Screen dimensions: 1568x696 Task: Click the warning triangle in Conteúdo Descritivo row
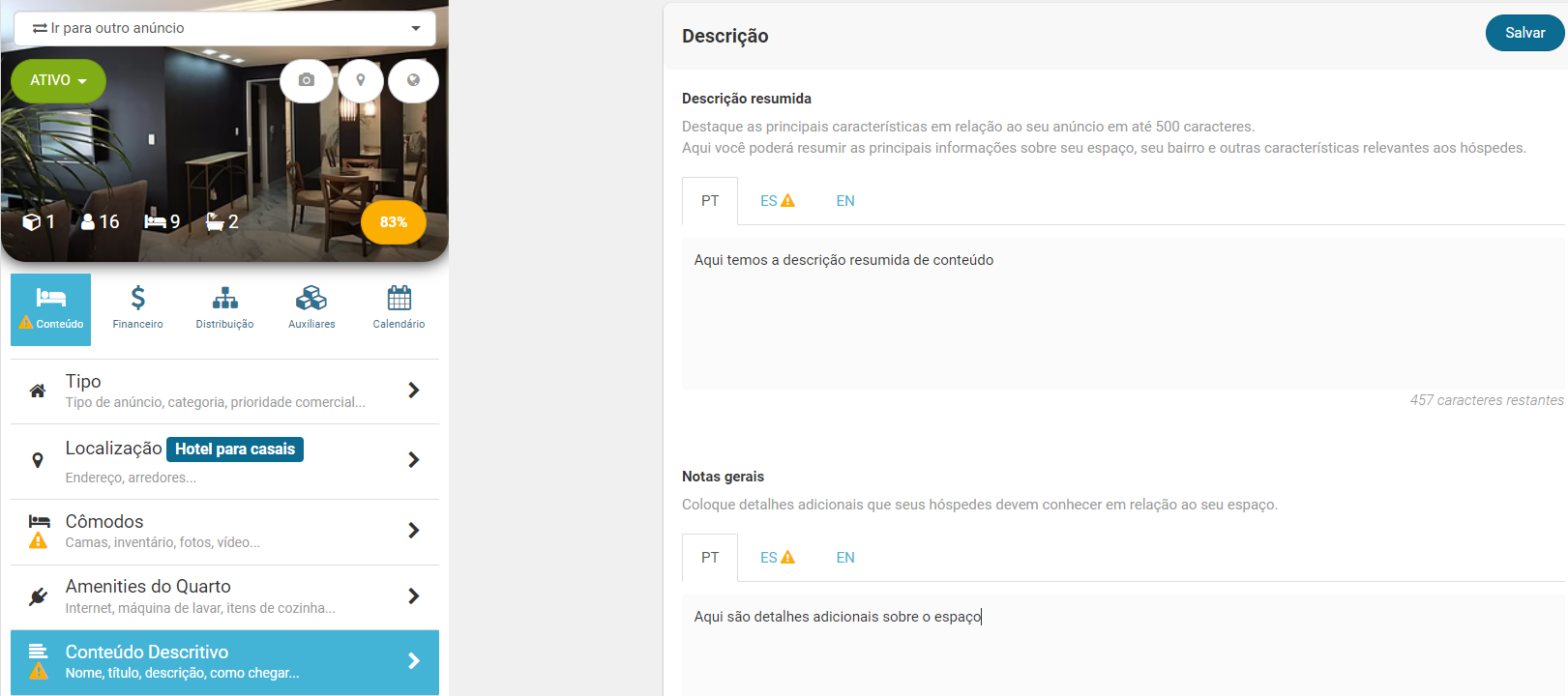point(39,671)
